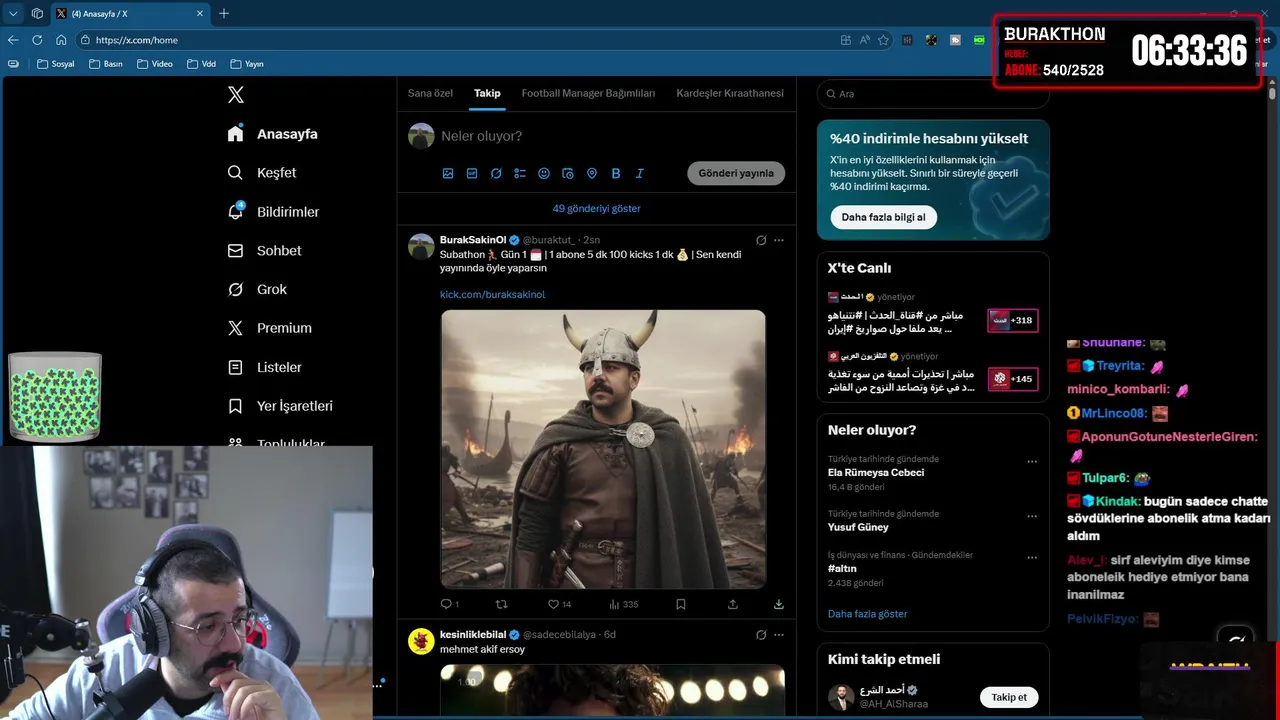
Task: Bookmark the BurakSakinOl post
Action: [681, 604]
